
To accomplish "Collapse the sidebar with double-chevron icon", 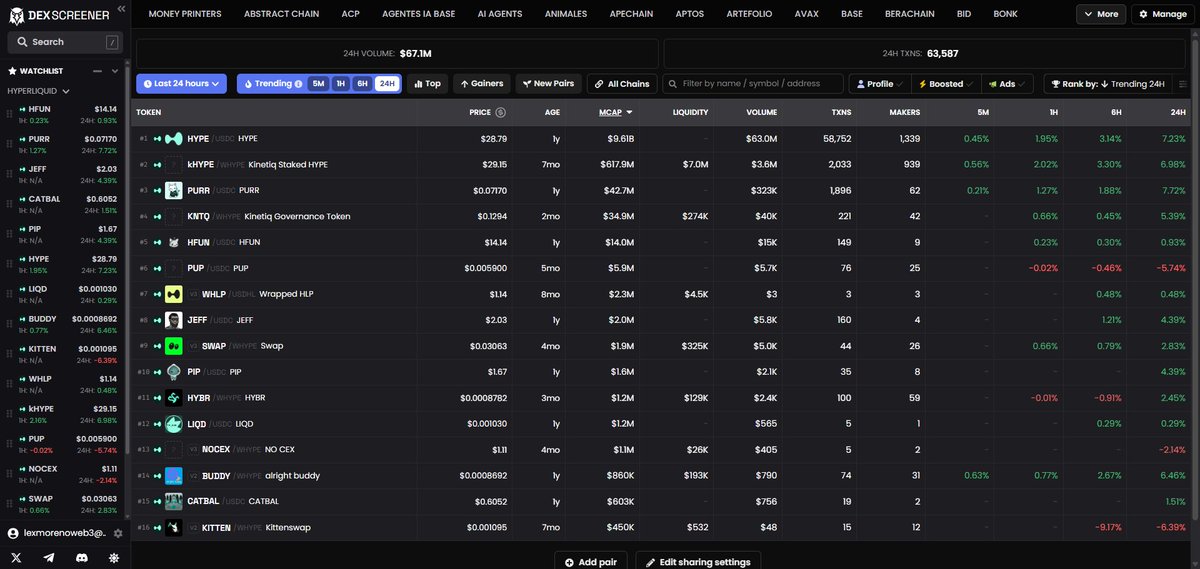I will (x=121, y=8).
